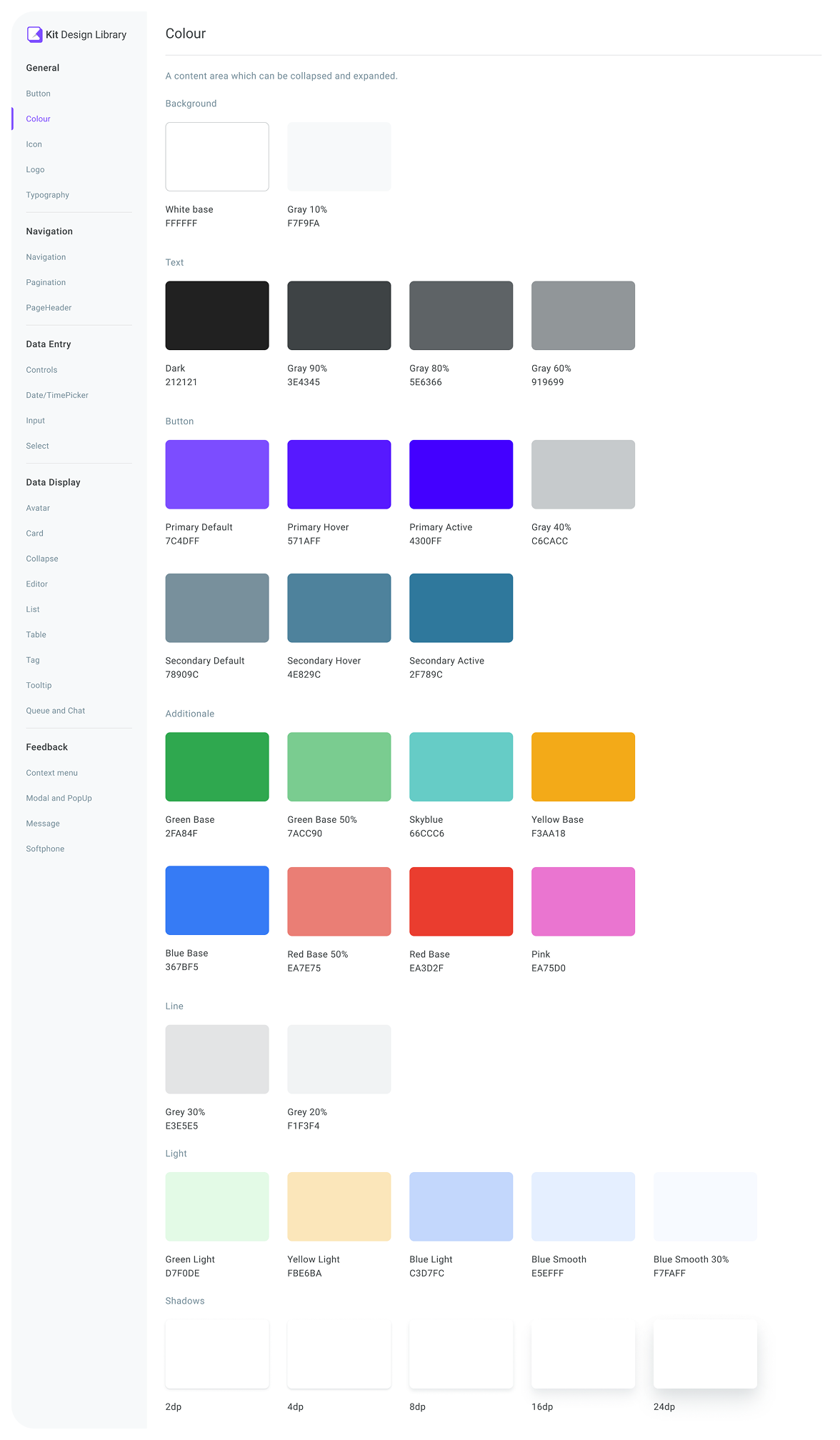Pick the Gray 40% C6CACC swatch
Screen dimensions: 840x1440
(584, 474)
